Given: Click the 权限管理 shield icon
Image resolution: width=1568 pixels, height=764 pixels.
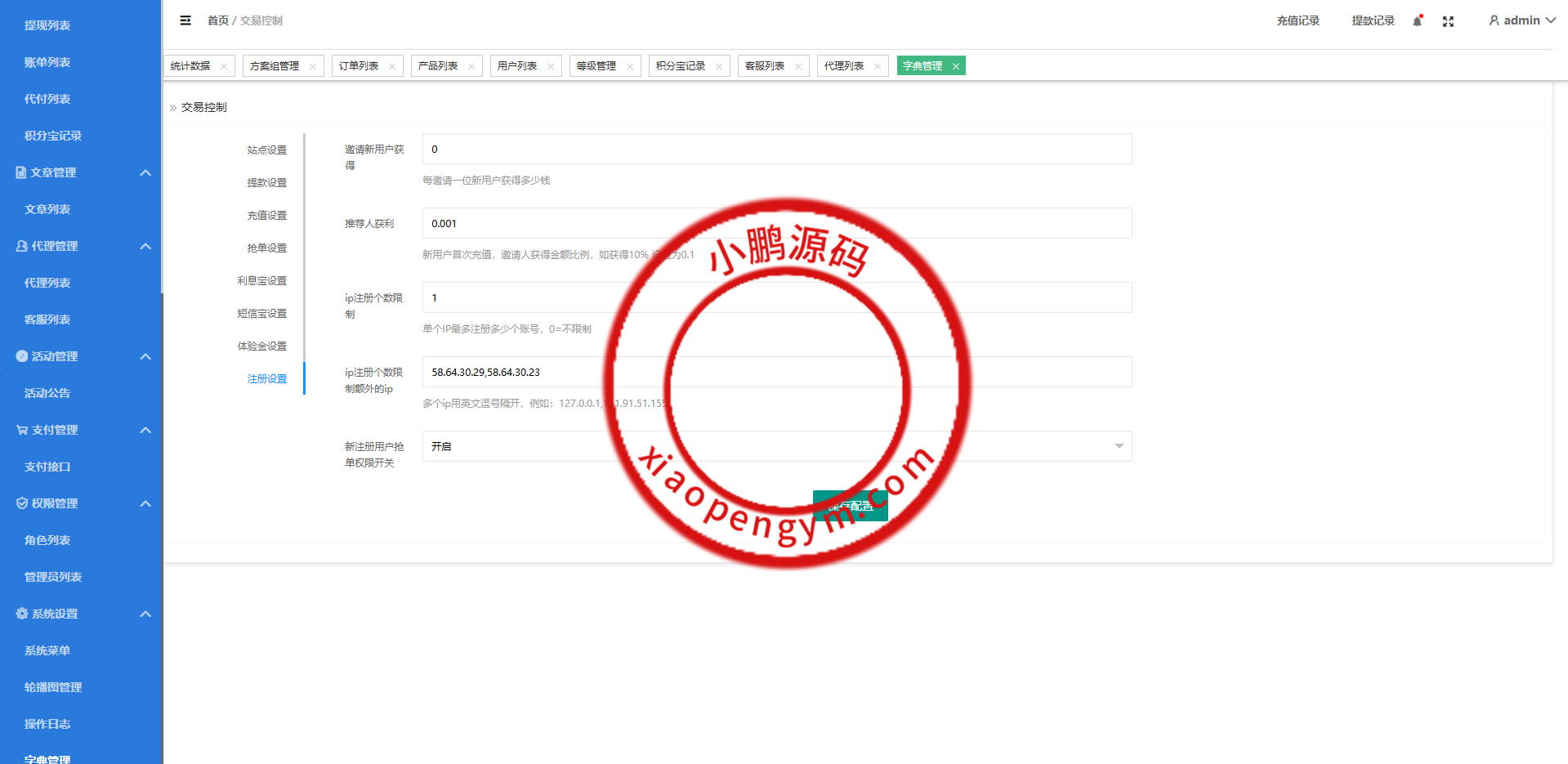Looking at the screenshot, I should click(x=20, y=503).
